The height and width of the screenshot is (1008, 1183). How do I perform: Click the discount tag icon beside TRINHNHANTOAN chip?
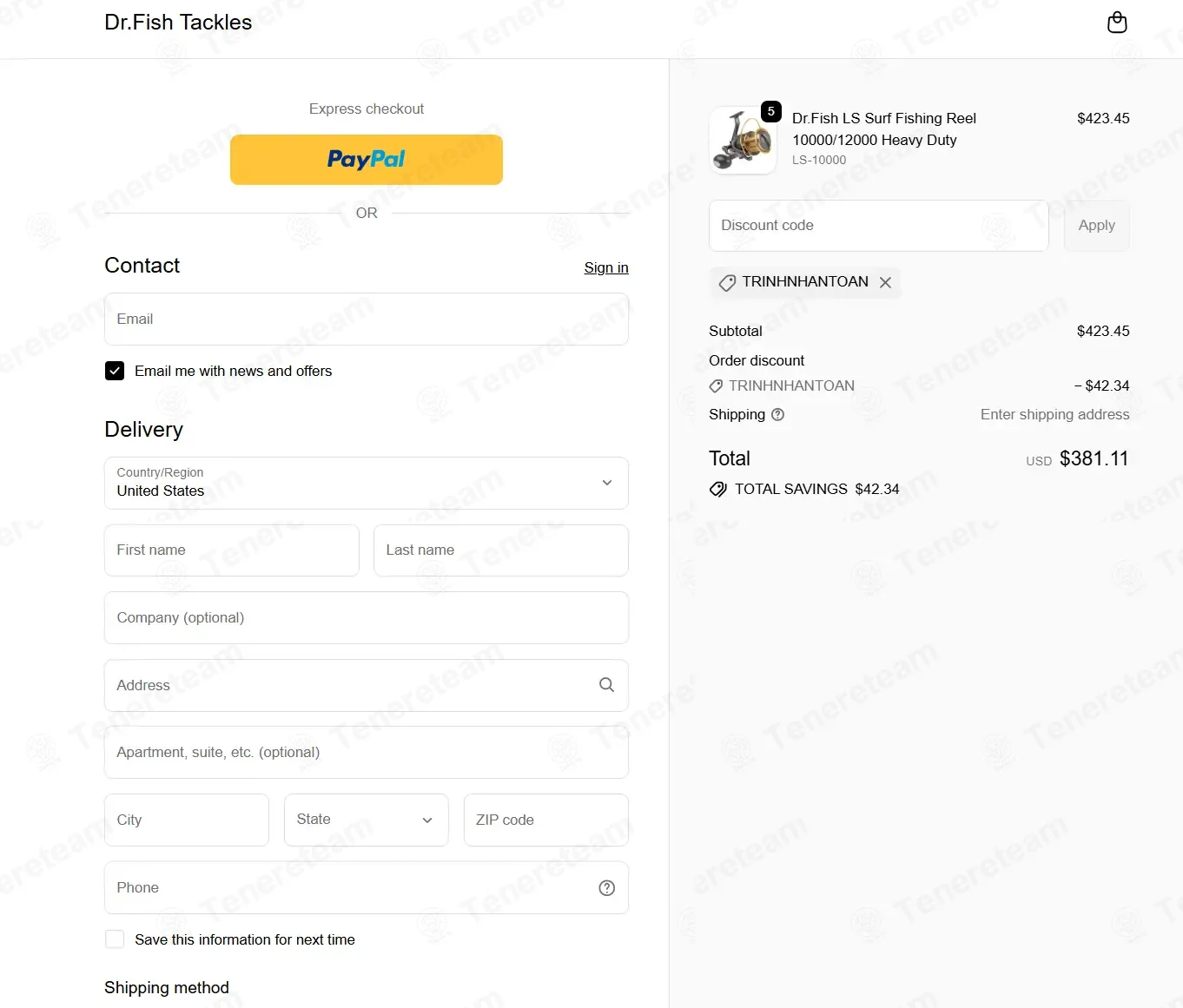727,283
